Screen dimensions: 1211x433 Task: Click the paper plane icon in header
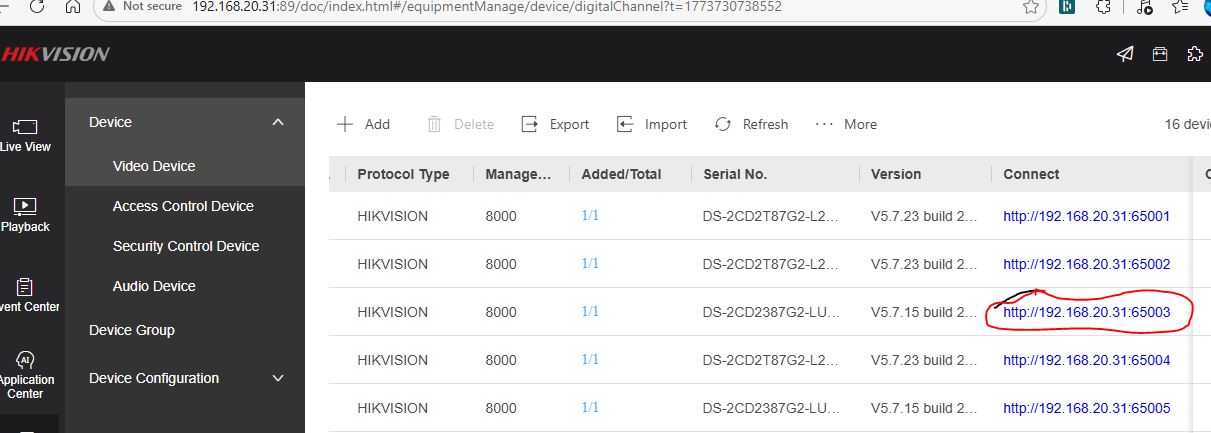pos(1125,54)
